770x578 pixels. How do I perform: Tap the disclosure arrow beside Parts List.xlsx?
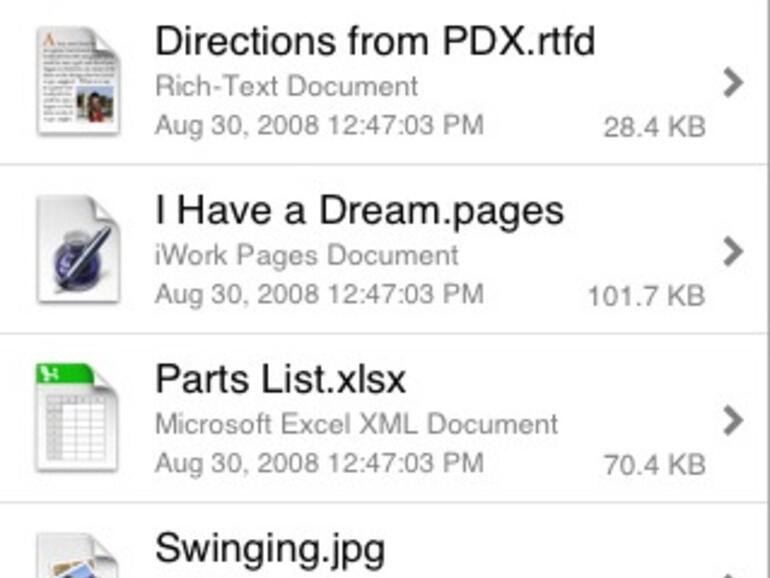pyautogui.click(x=733, y=420)
